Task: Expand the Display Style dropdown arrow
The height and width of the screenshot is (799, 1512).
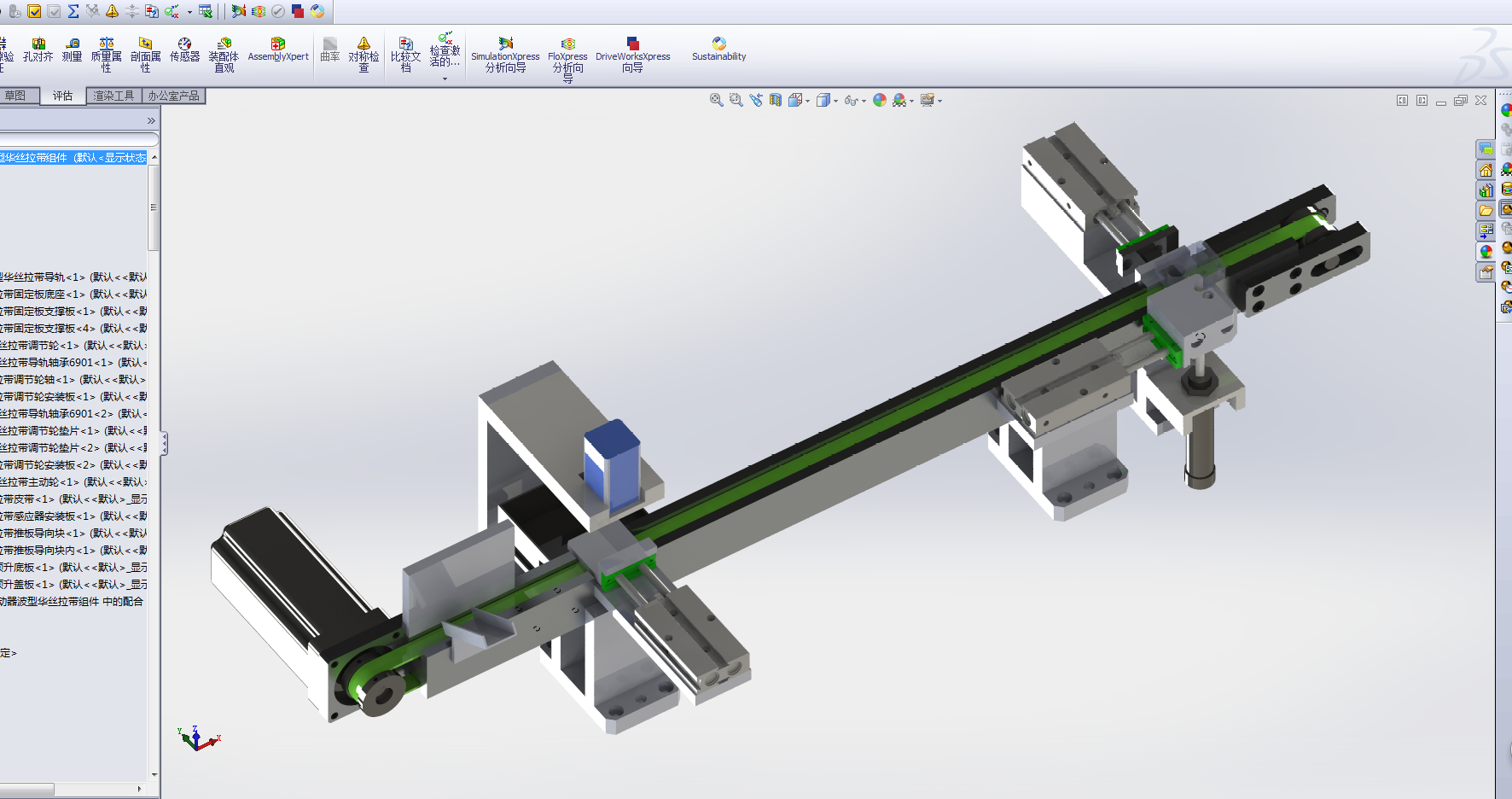Action: tap(835, 102)
